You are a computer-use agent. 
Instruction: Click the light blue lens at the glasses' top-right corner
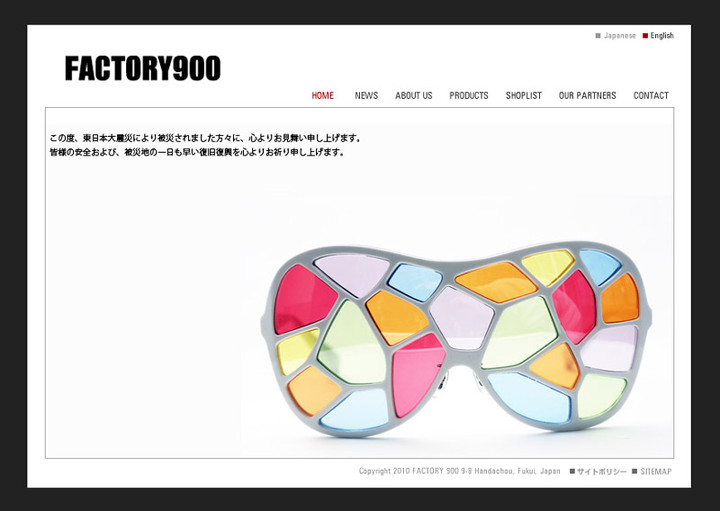601,266
